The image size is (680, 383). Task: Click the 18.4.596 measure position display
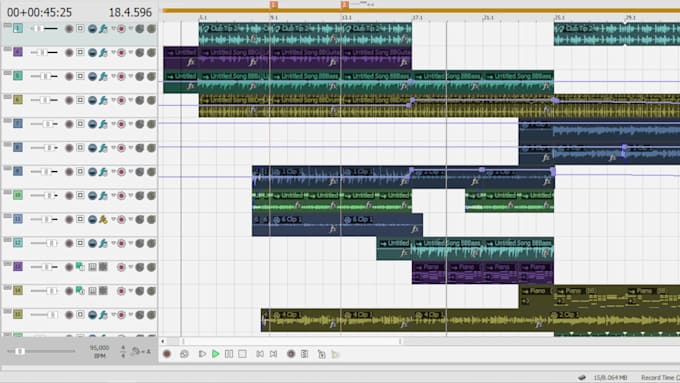[x=130, y=13]
